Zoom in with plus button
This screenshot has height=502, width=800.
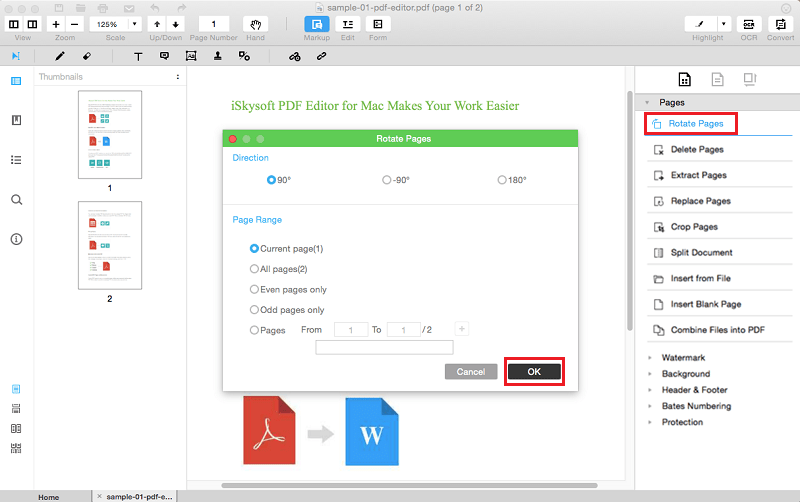(56, 24)
